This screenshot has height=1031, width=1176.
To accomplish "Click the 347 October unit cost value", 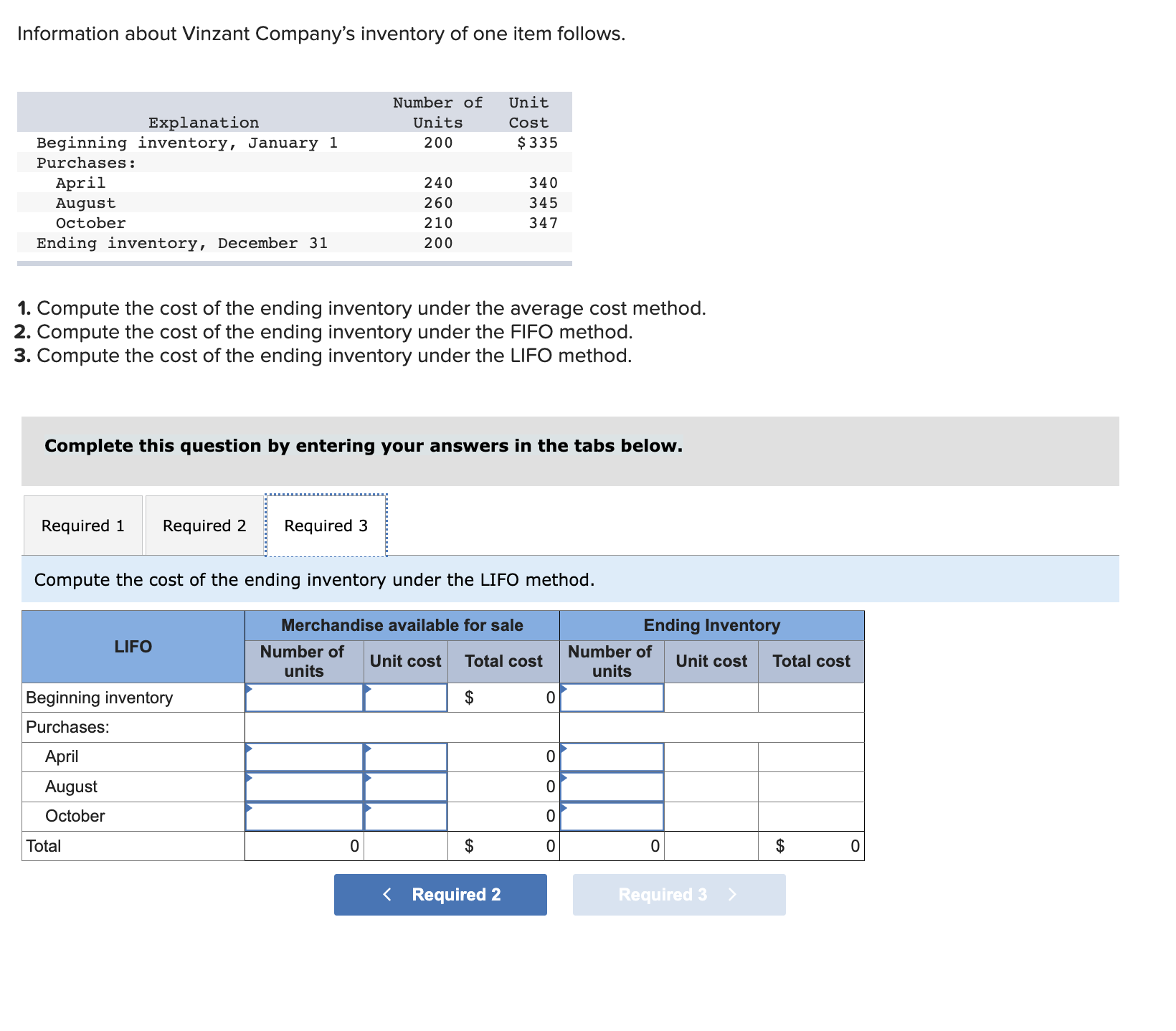I will click(544, 223).
